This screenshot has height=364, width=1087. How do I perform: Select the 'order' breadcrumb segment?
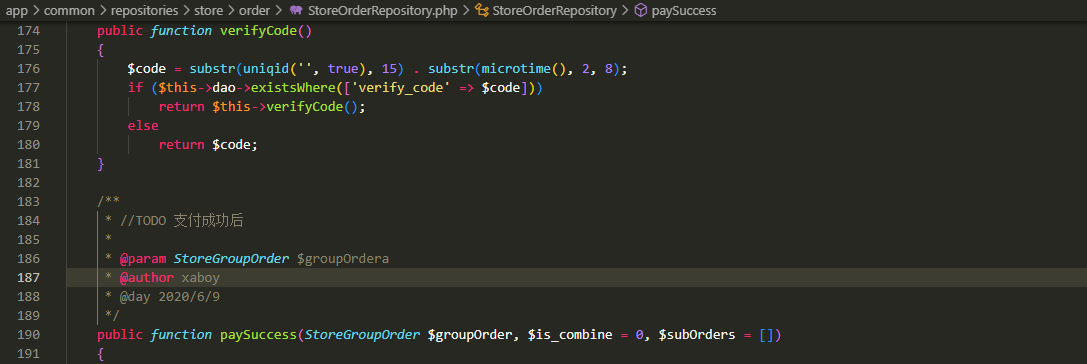254,10
